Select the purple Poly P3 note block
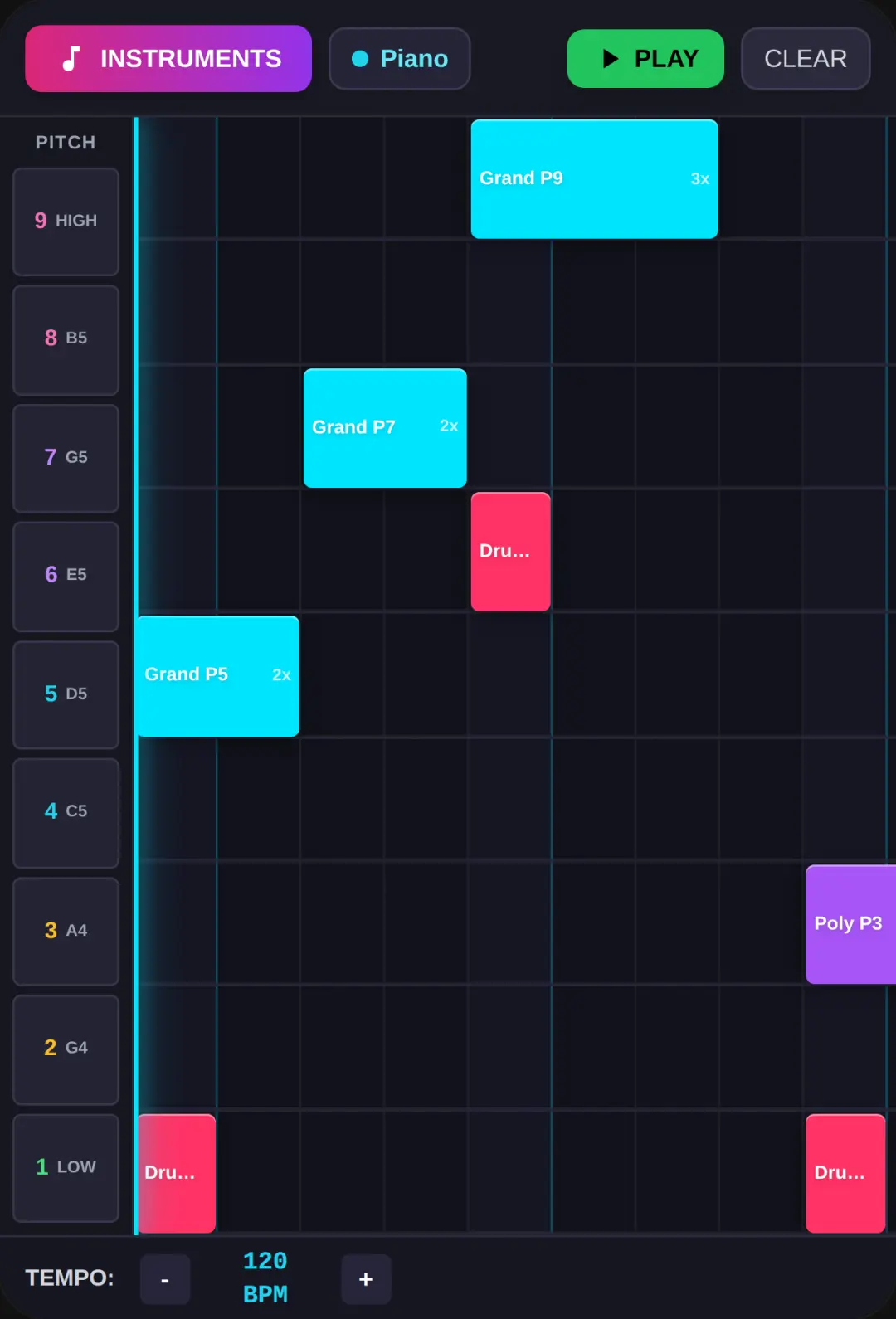 coord(851,924)
